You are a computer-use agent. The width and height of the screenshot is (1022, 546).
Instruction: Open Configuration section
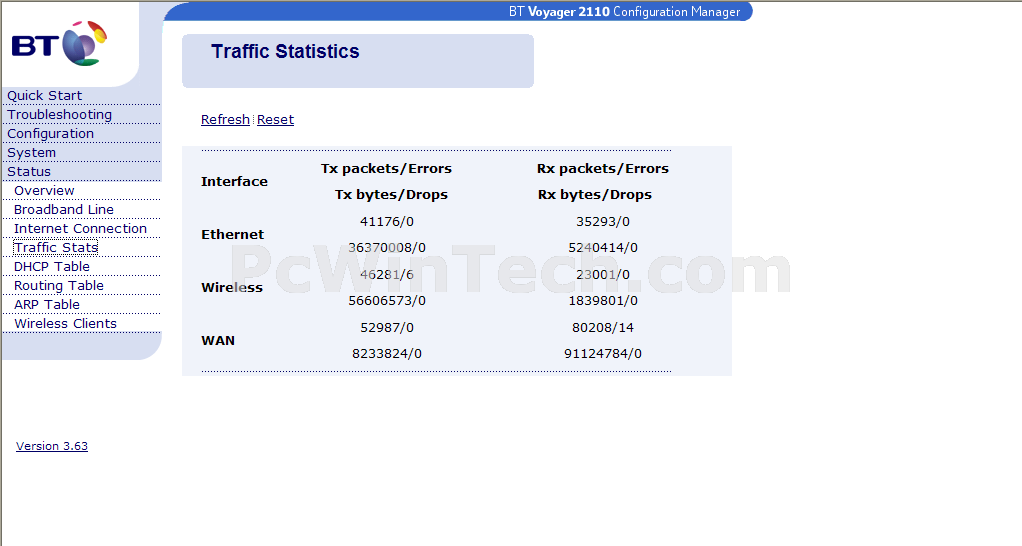[x=50, y=134]
